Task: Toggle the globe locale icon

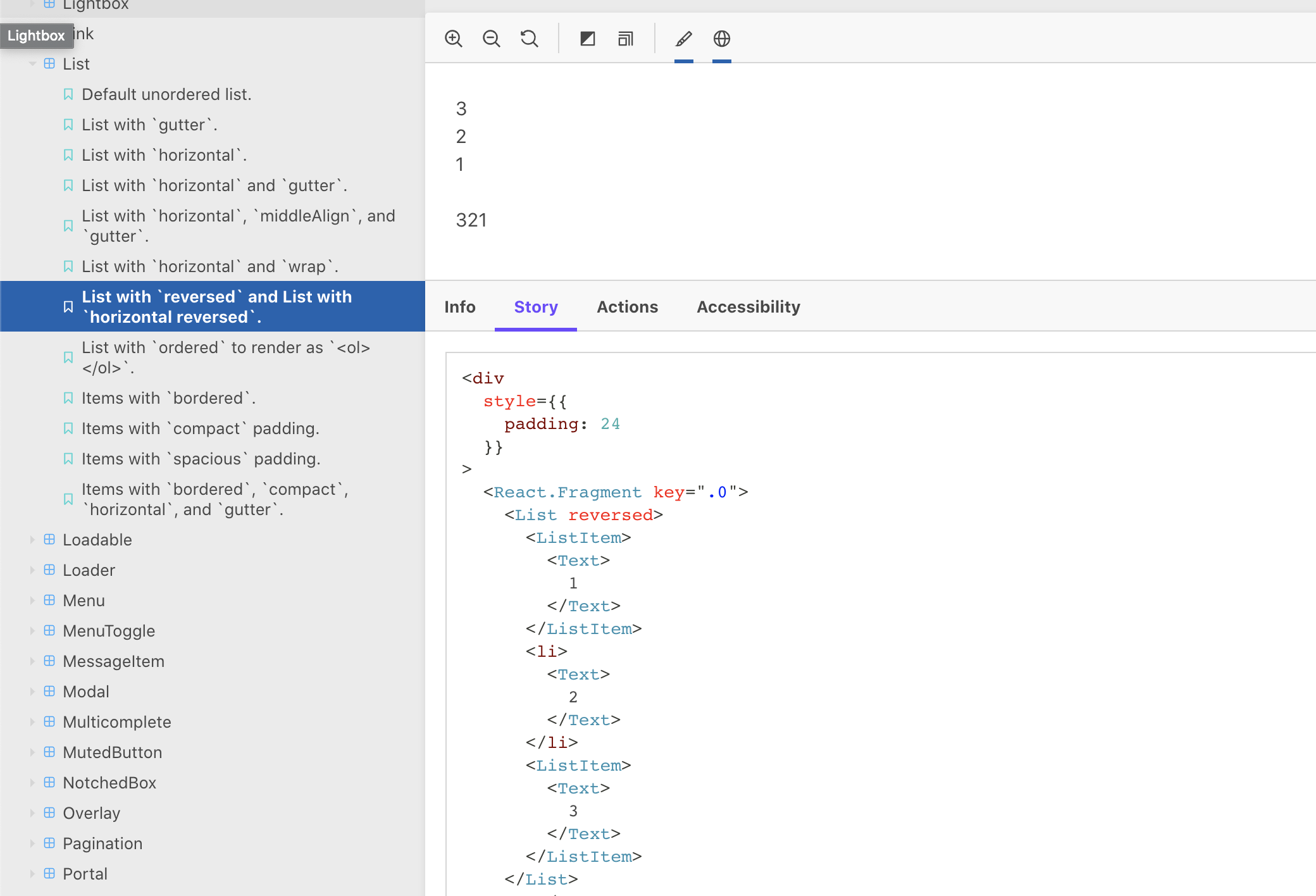Action: pyautogui.click(x=721, y=39)
